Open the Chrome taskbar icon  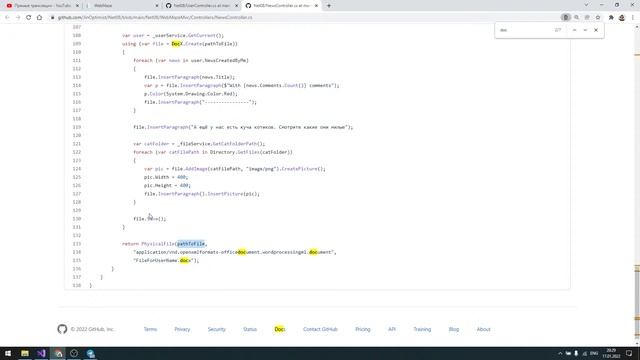[x=58, y=353]
